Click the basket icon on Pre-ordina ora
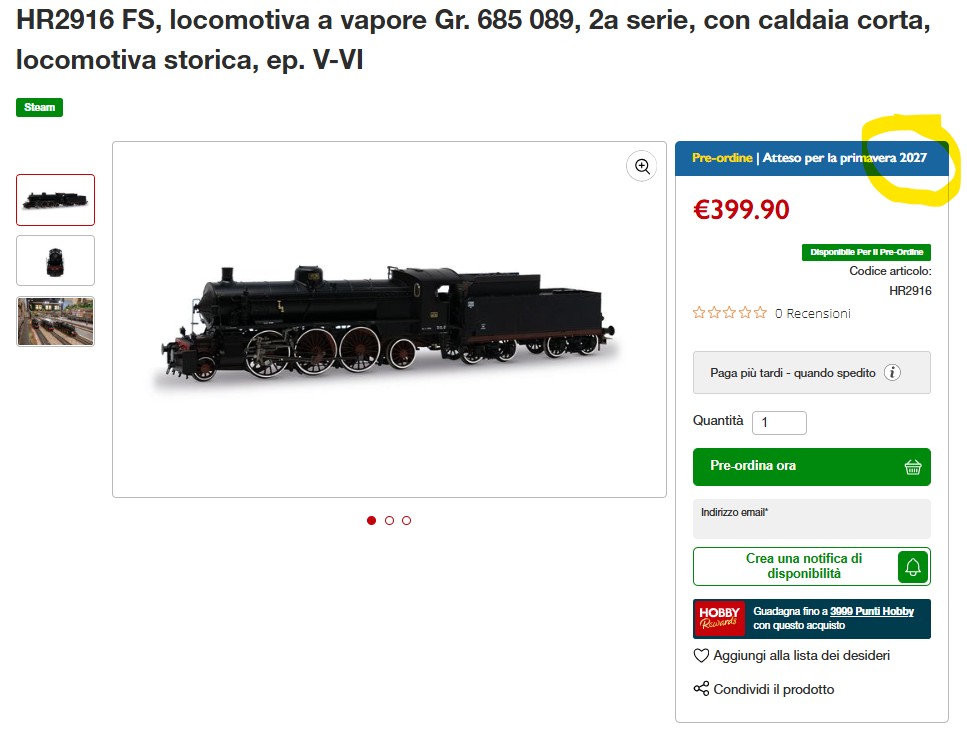 pyautogui.click(x=913, y=467)
